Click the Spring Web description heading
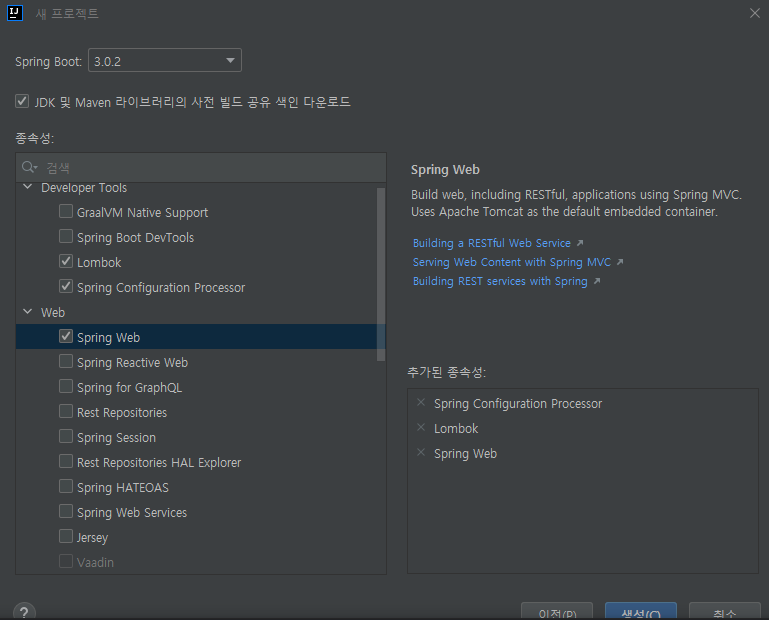The image size is (769, 620). point(445,170)
